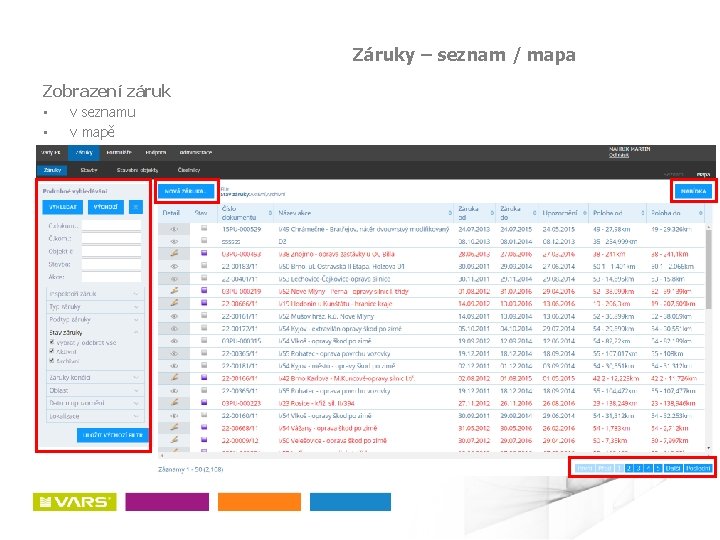The height and width of the screenshot is (540, 720).
Task: Open detail eye icon for Brno Ostravská row
Action: tap(174, 266)
